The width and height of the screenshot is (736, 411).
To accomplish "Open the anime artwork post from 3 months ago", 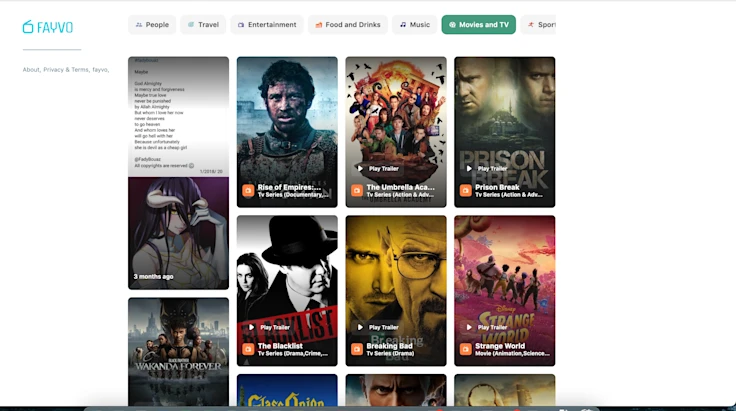I will pos(178,233).
